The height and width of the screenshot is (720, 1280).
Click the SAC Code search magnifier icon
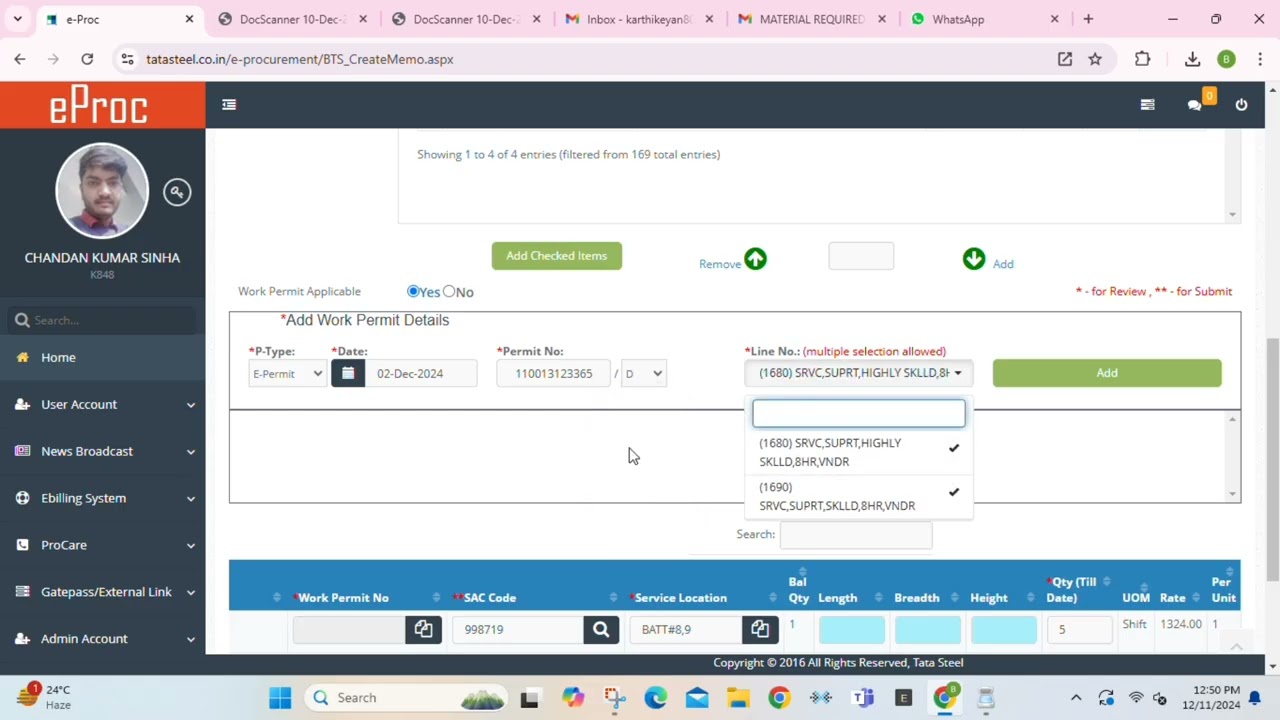coord(601,629)
